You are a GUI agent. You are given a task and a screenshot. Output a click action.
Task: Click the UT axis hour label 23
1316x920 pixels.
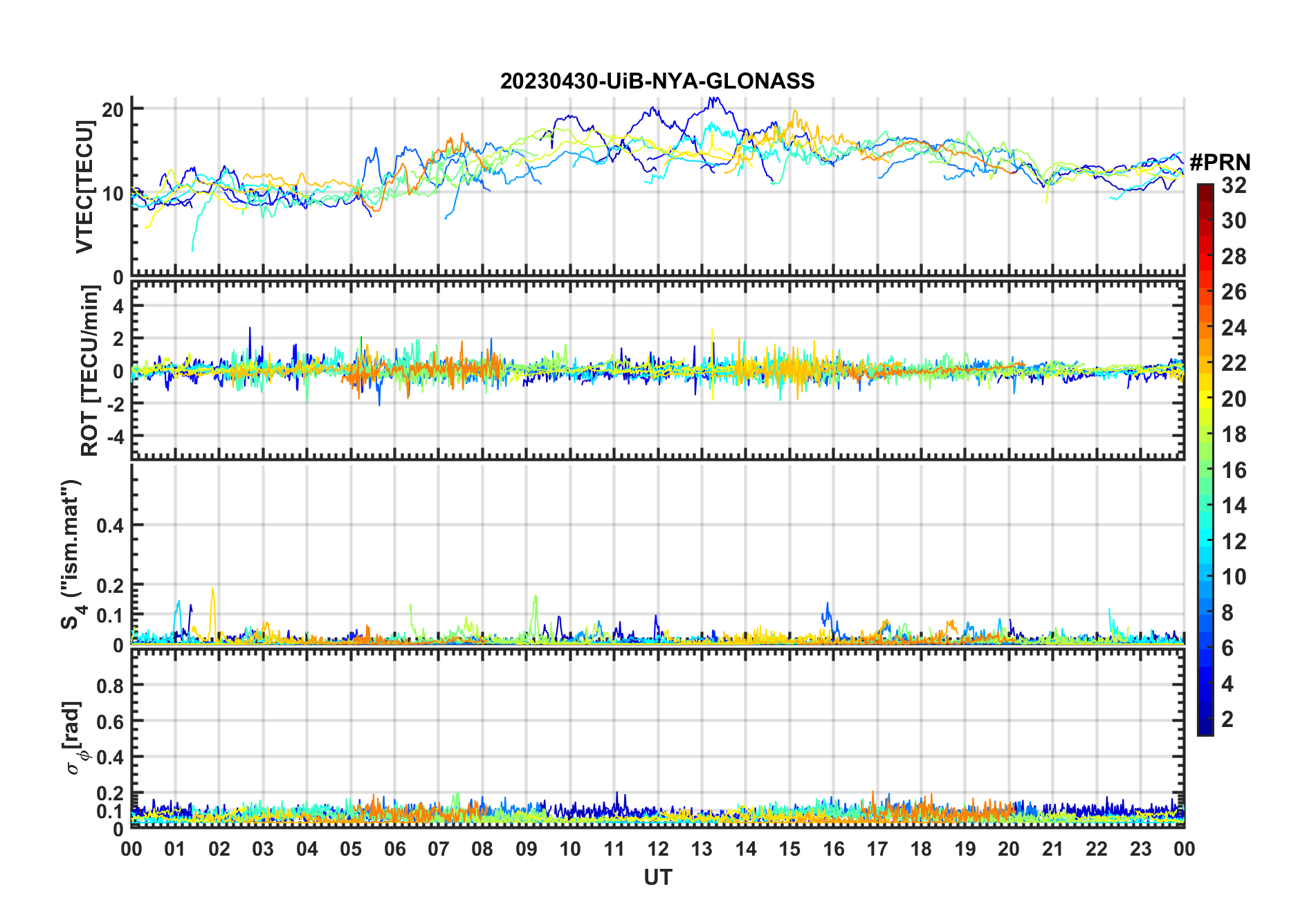(1141, 849)
